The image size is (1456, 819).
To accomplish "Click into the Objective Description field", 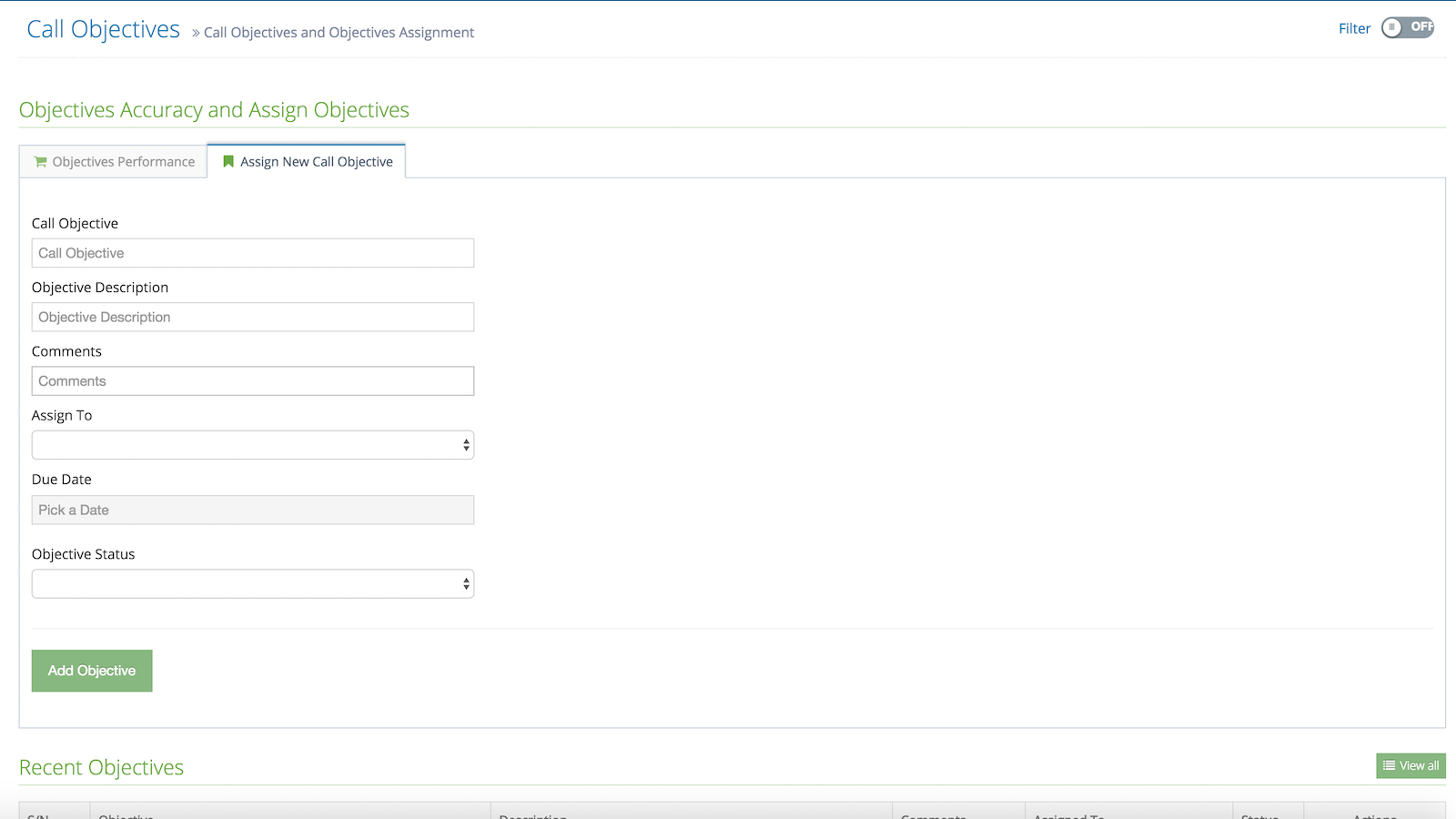I will point(253,317).
